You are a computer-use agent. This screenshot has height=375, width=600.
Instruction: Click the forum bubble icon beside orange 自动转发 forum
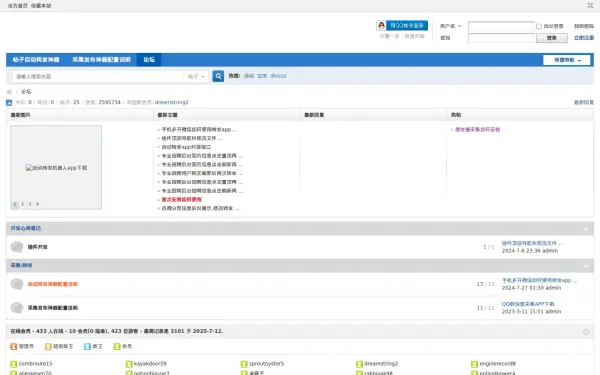pyautogui.click(x=17, y=284)
